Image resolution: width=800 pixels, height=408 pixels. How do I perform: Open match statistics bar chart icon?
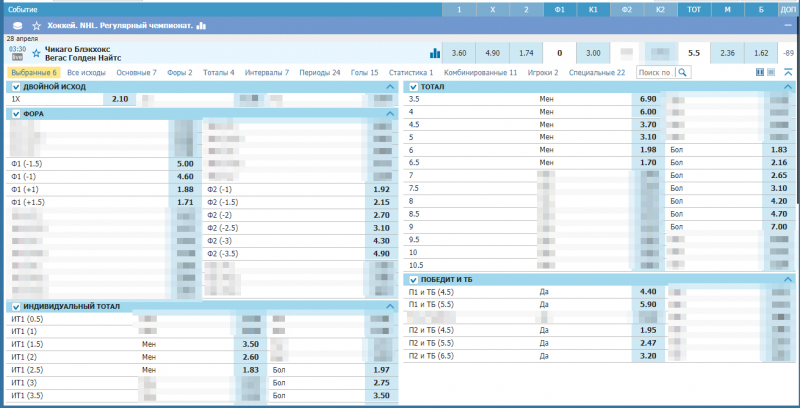point(435,53)
